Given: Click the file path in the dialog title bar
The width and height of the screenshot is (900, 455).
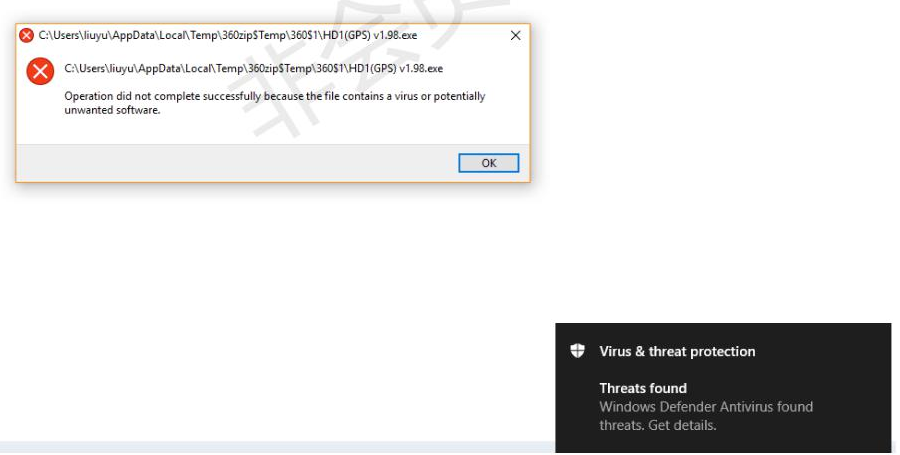Looking at the screenshot, I should (228, 36).
